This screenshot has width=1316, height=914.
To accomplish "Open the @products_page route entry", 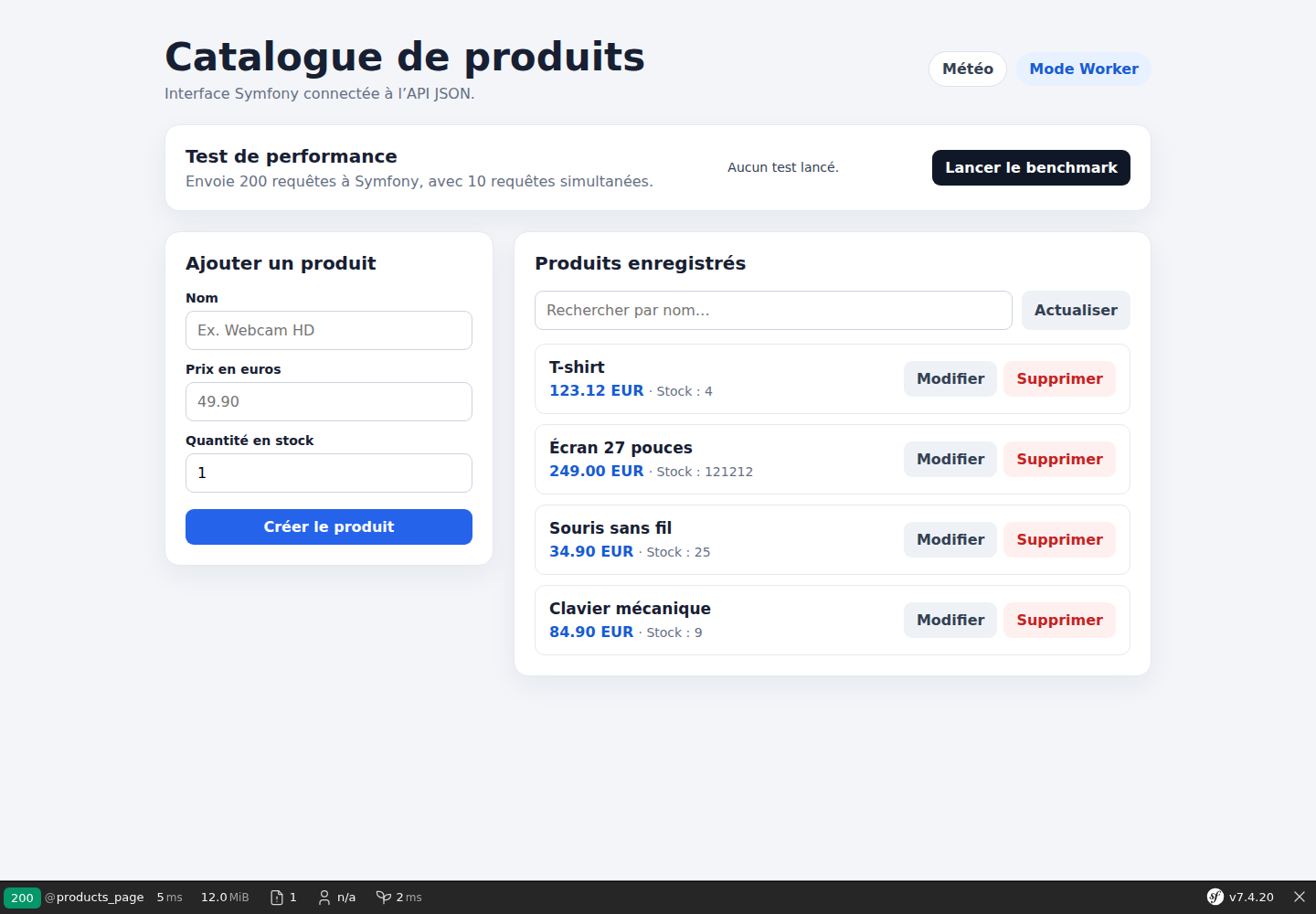I will [x=94, y=898].
